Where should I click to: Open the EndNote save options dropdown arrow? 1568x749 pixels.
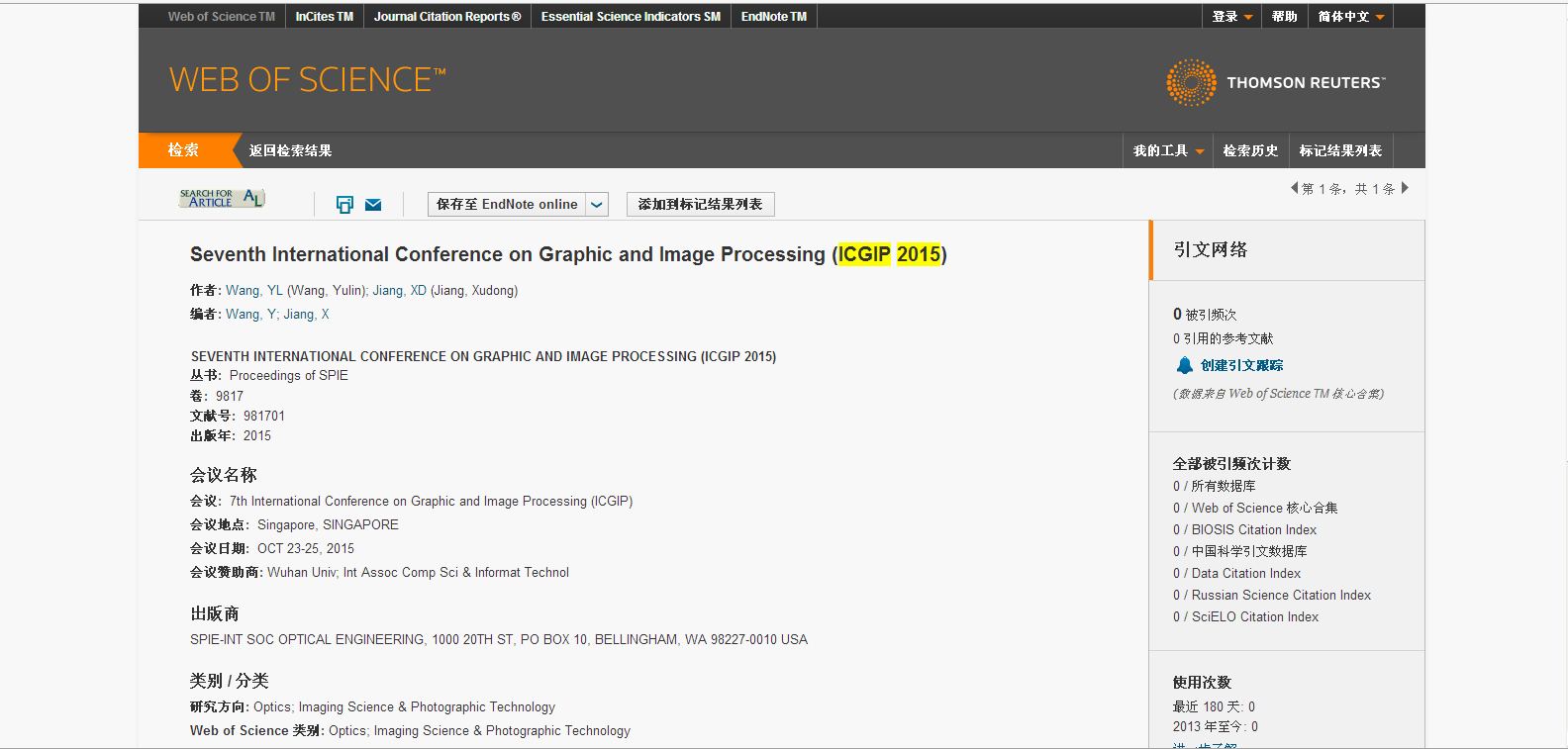597,205
